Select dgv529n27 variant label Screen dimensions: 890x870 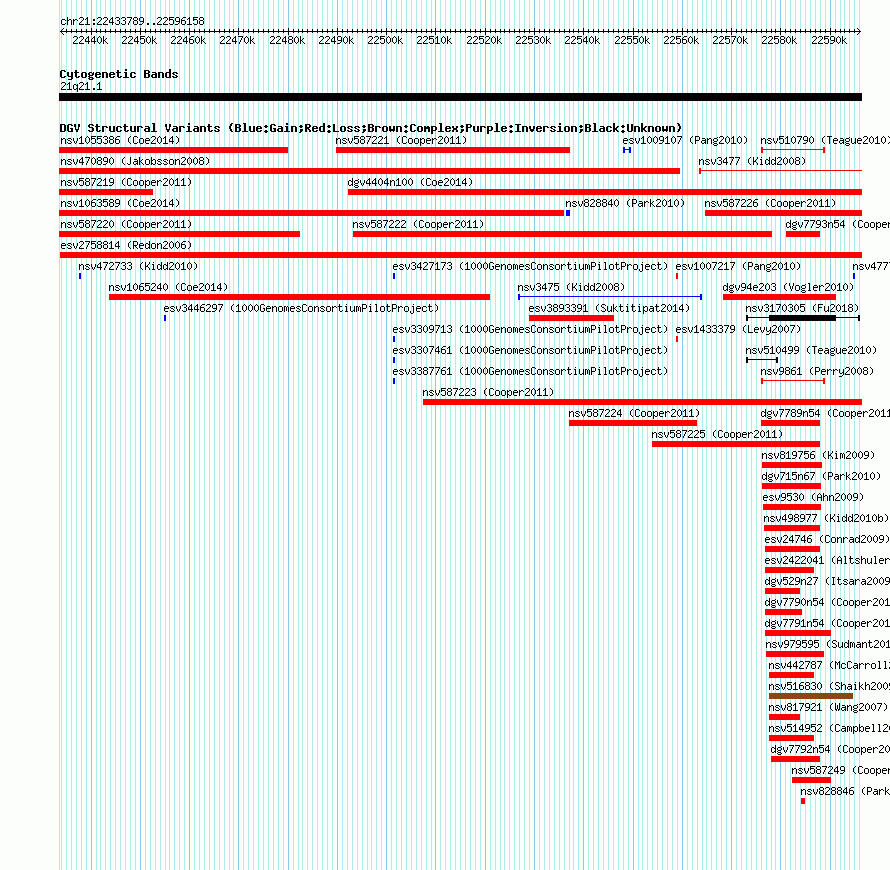pyautogui.click(x=827, y=581)
